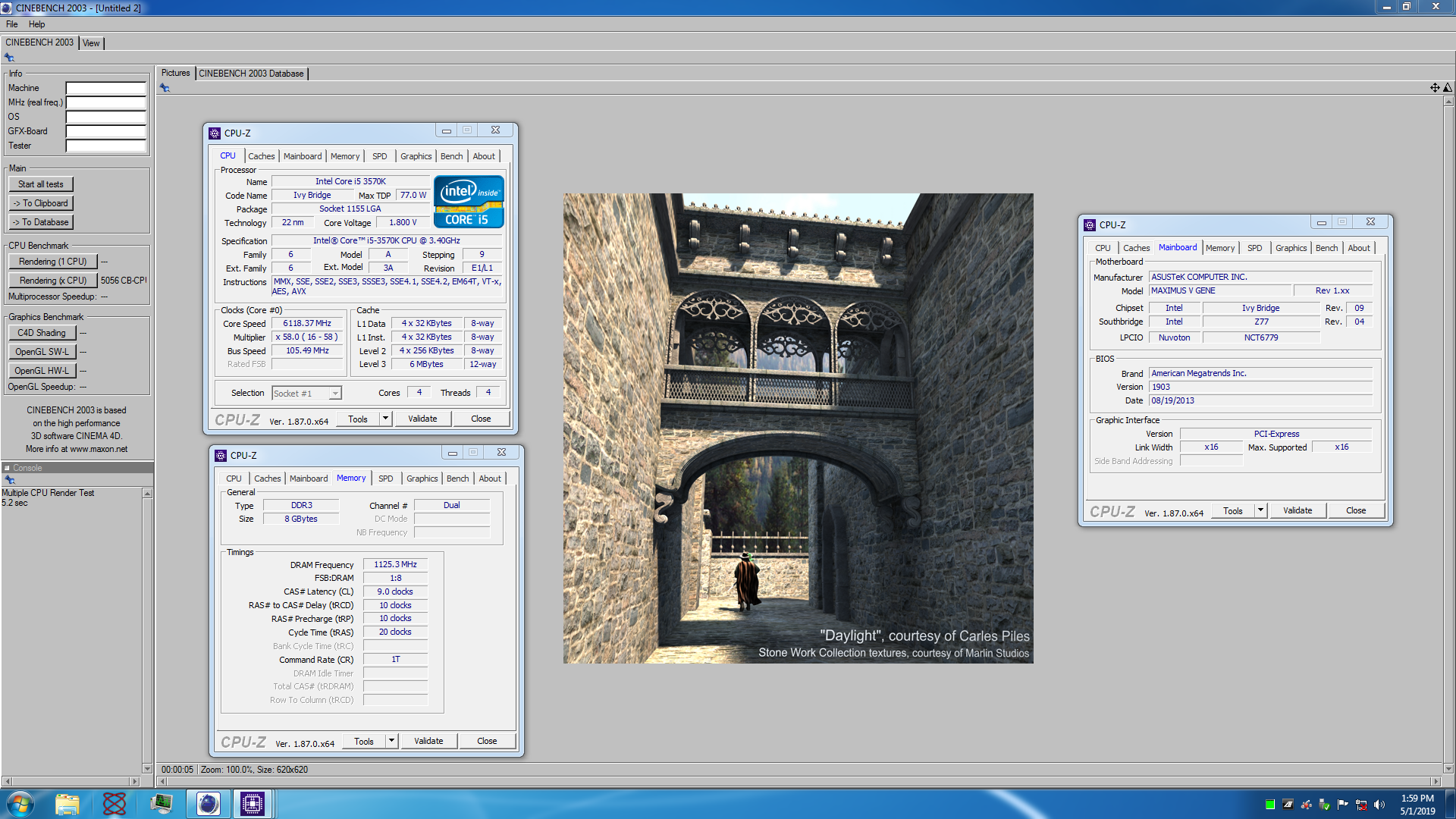Send results with To Database button
Screen dimensions: 1456x819
click(x=41, y=222)
